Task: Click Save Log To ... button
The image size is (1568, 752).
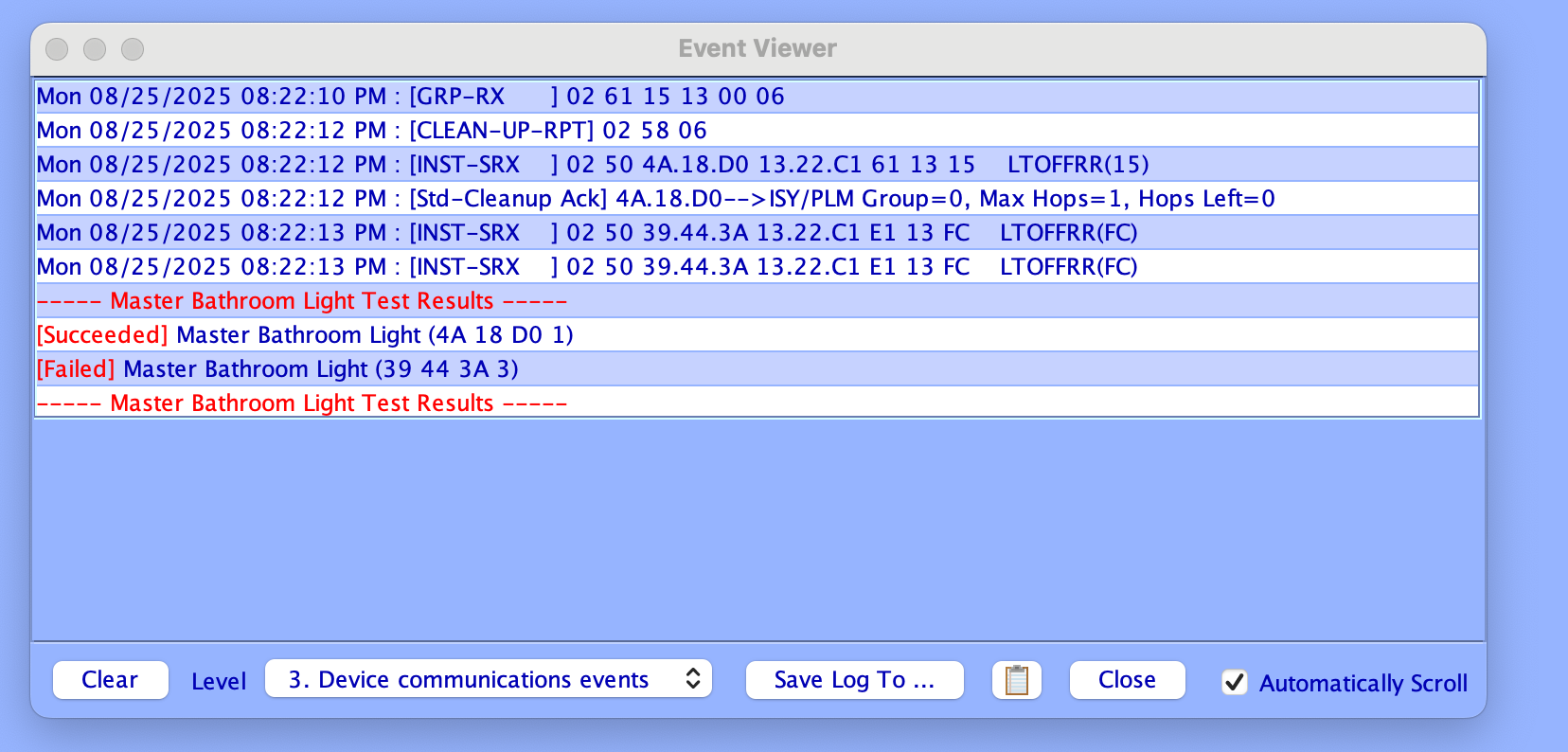Action: tap(854, 680)
